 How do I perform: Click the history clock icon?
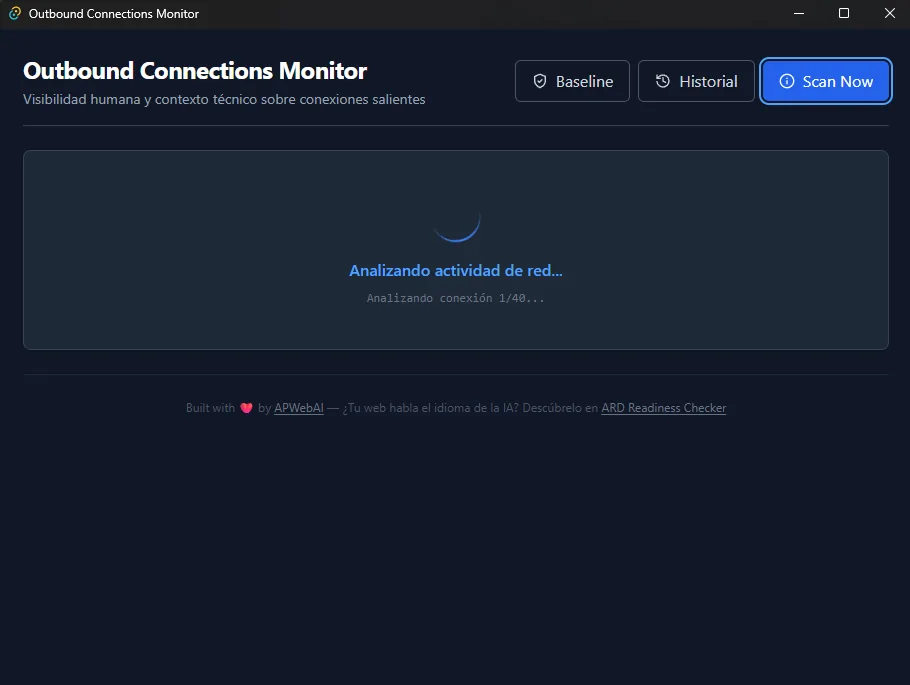(x=663, y=81)
